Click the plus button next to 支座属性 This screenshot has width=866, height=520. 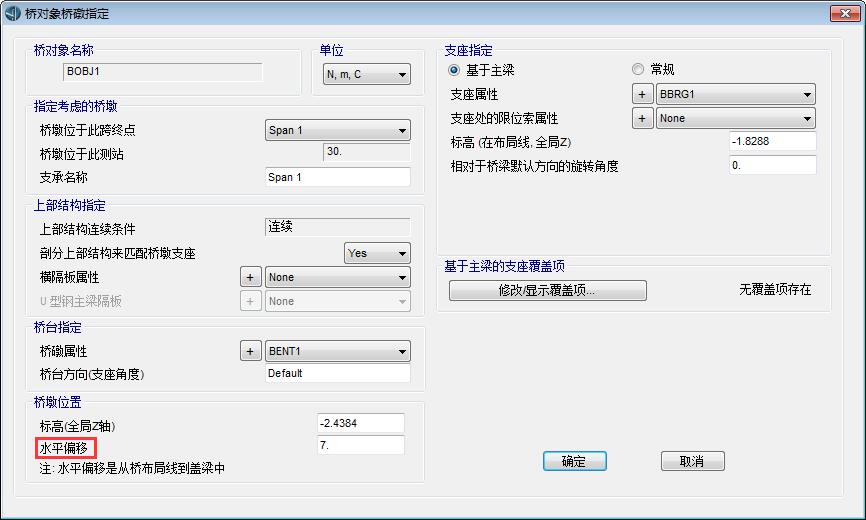click(642, 94)
